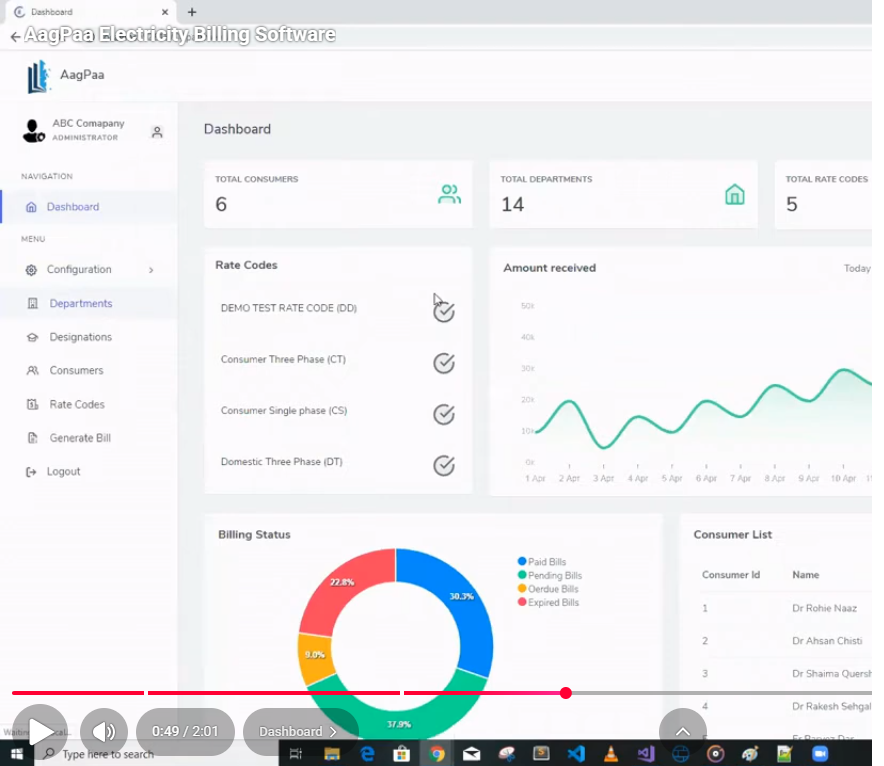Screen dimensions: 884x766
Task: Select the Designations menu icon
Action: 33,337
